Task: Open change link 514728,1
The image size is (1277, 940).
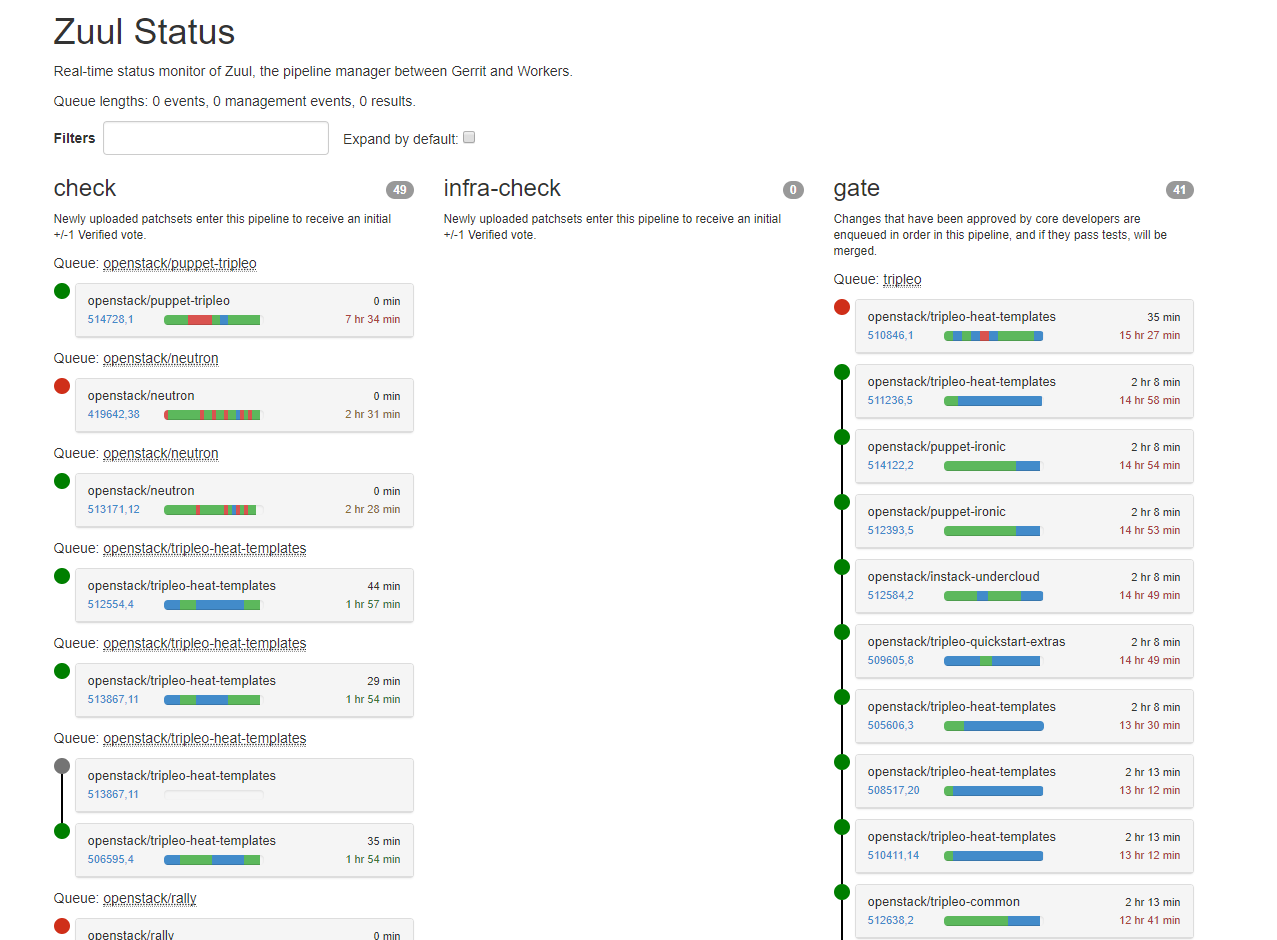Action: point(110,319)
